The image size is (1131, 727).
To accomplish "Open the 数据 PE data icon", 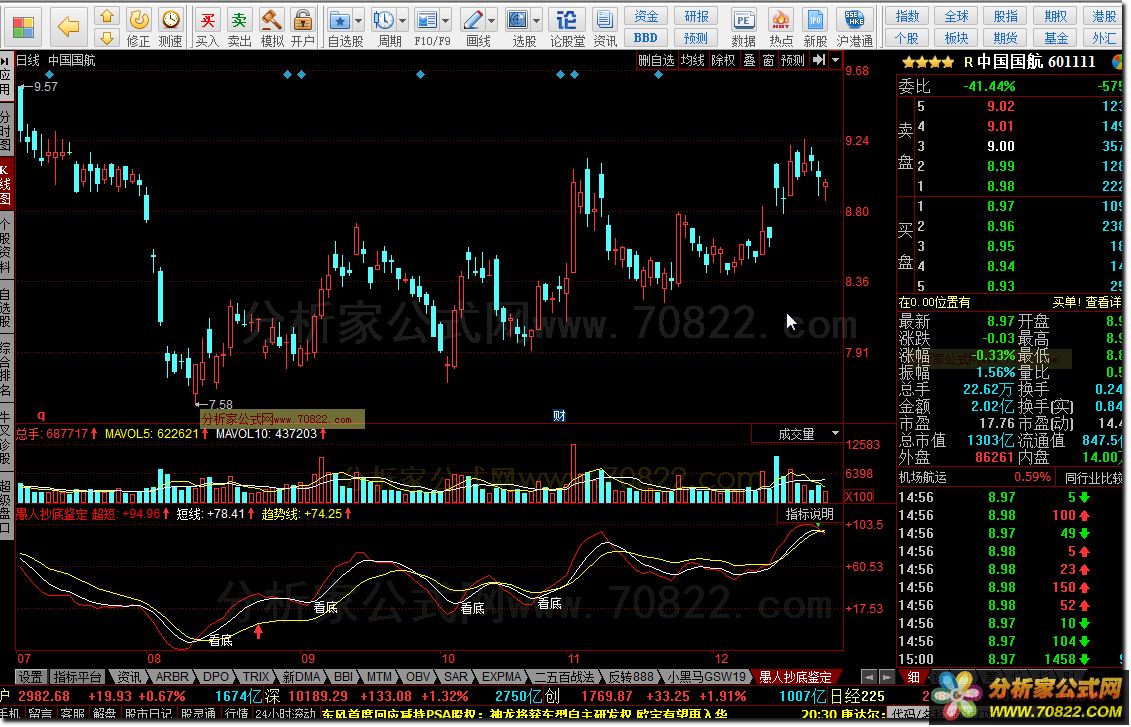I will [x=743, y=28].
